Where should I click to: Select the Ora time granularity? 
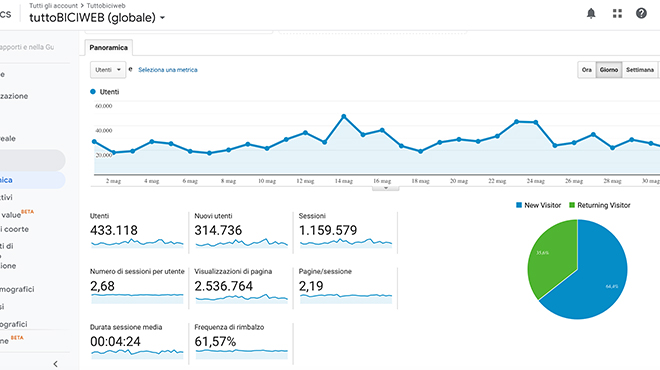coord(587,70)
